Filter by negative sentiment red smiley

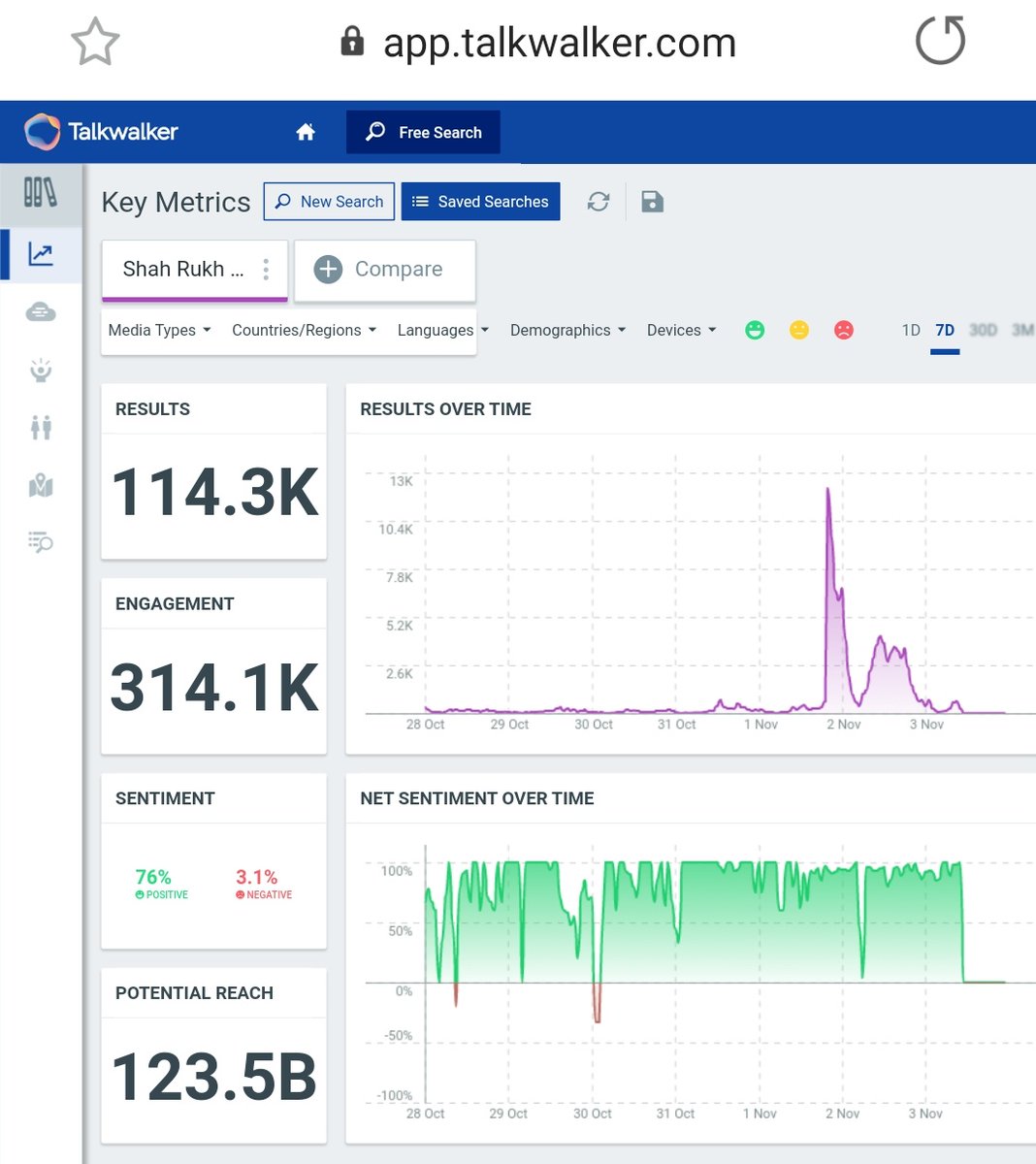[x=844, y=330]
